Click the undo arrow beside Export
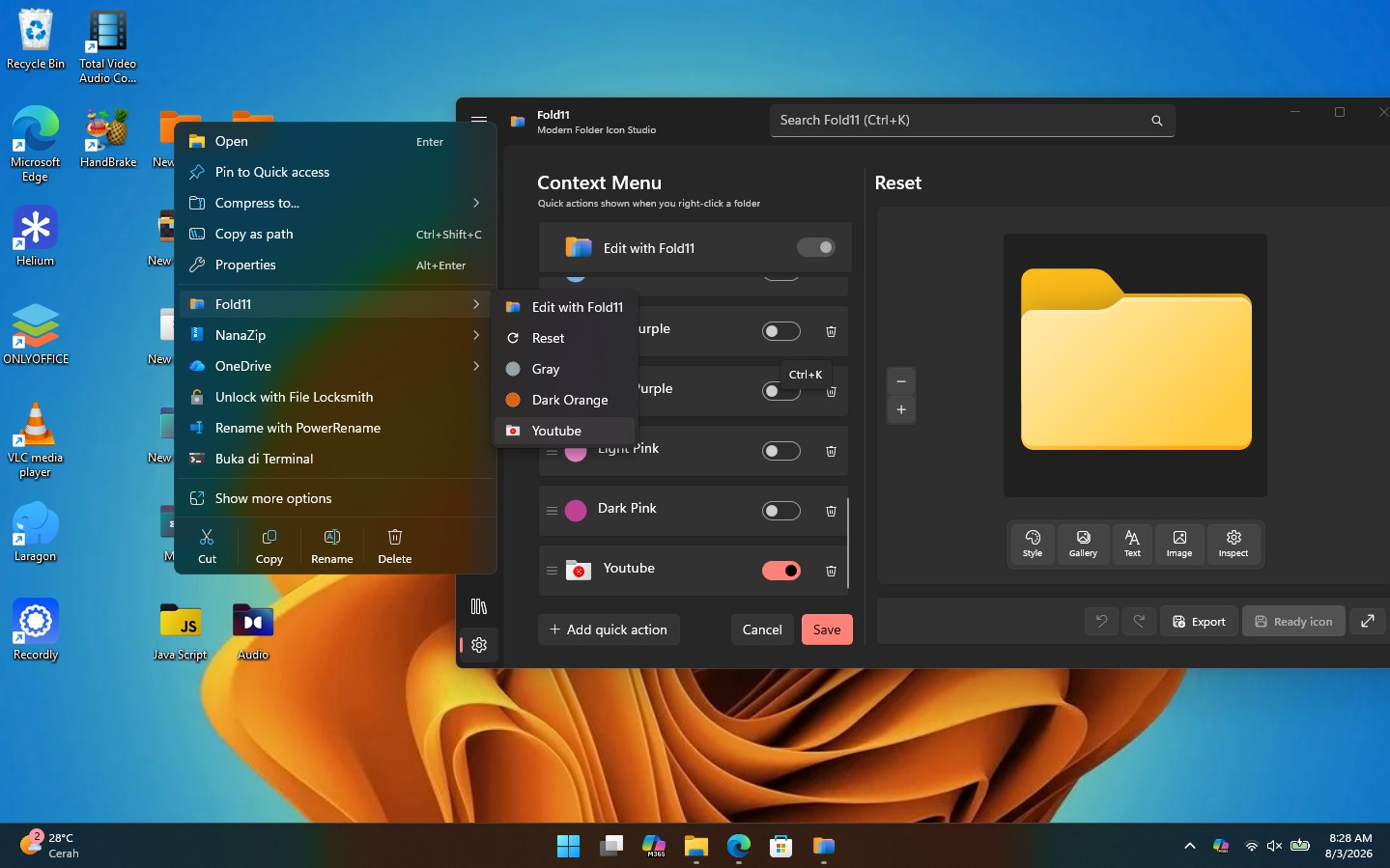This screenshot has width=1390, height=868. pyautogui.click(x=1101, y=622)
